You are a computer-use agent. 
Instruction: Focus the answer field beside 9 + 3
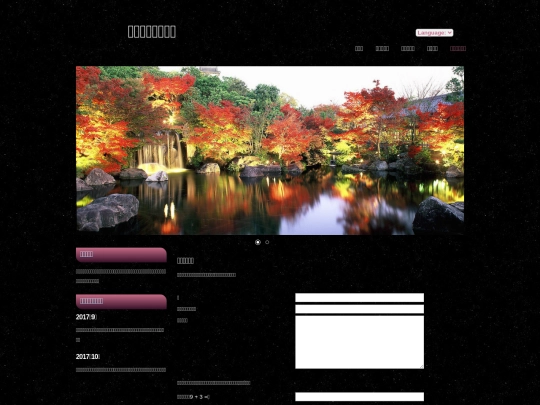[x=360, y=396]
